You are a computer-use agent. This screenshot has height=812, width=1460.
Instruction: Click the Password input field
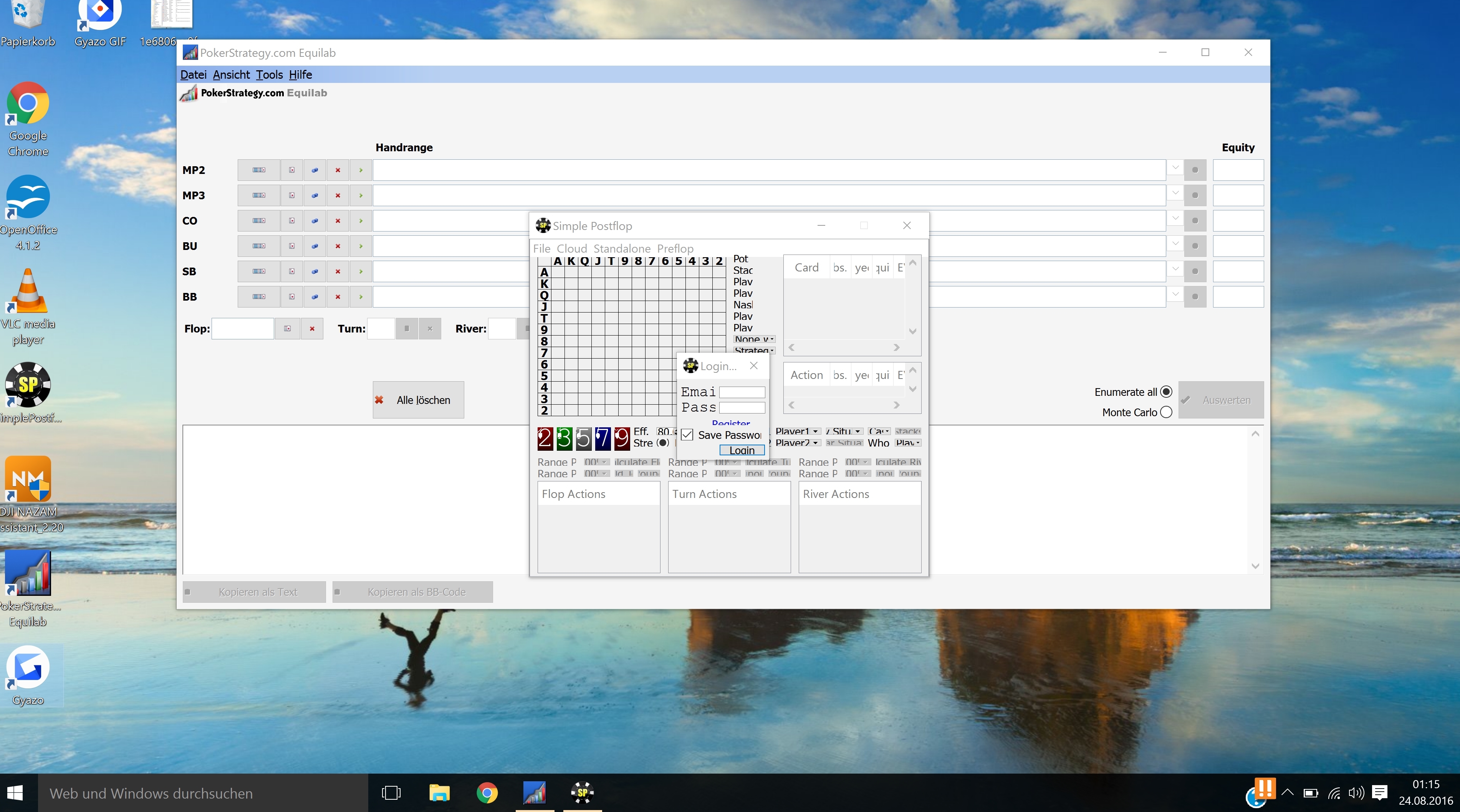[742, 407]
